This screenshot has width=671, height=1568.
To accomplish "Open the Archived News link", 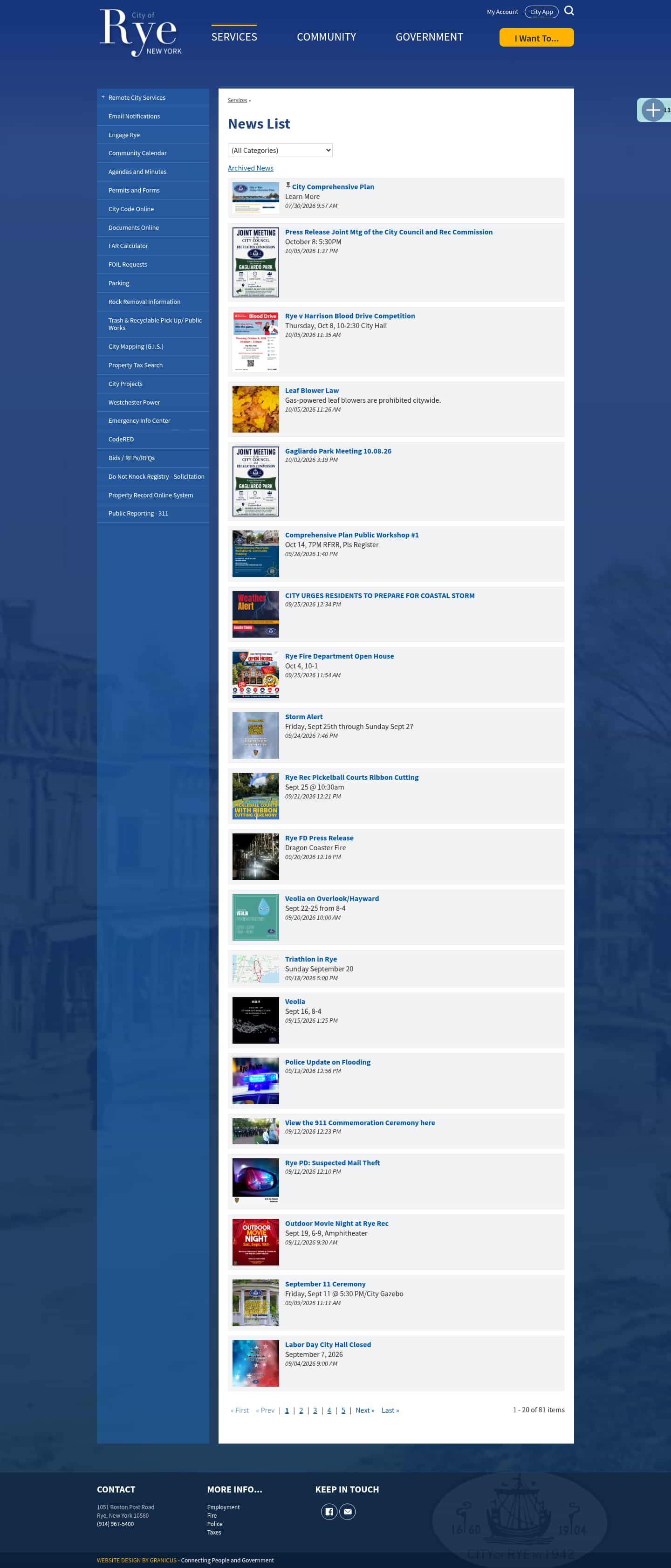I will click(x=251, y=168).
